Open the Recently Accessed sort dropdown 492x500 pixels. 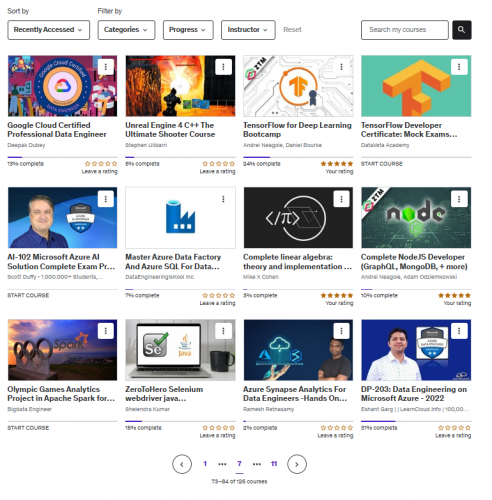[x=49, y=30]
